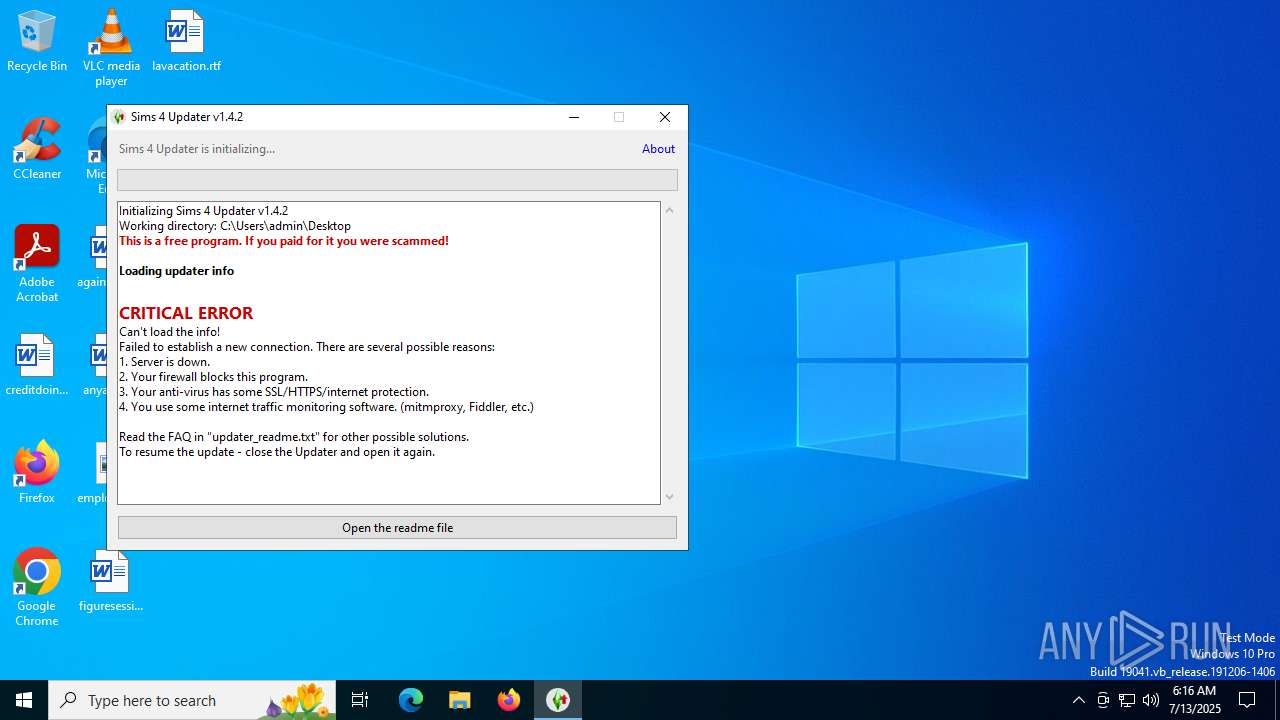Open the taskbar clock and date
The height and width of the screenshot is (720, 1280).
[1195, 700]
